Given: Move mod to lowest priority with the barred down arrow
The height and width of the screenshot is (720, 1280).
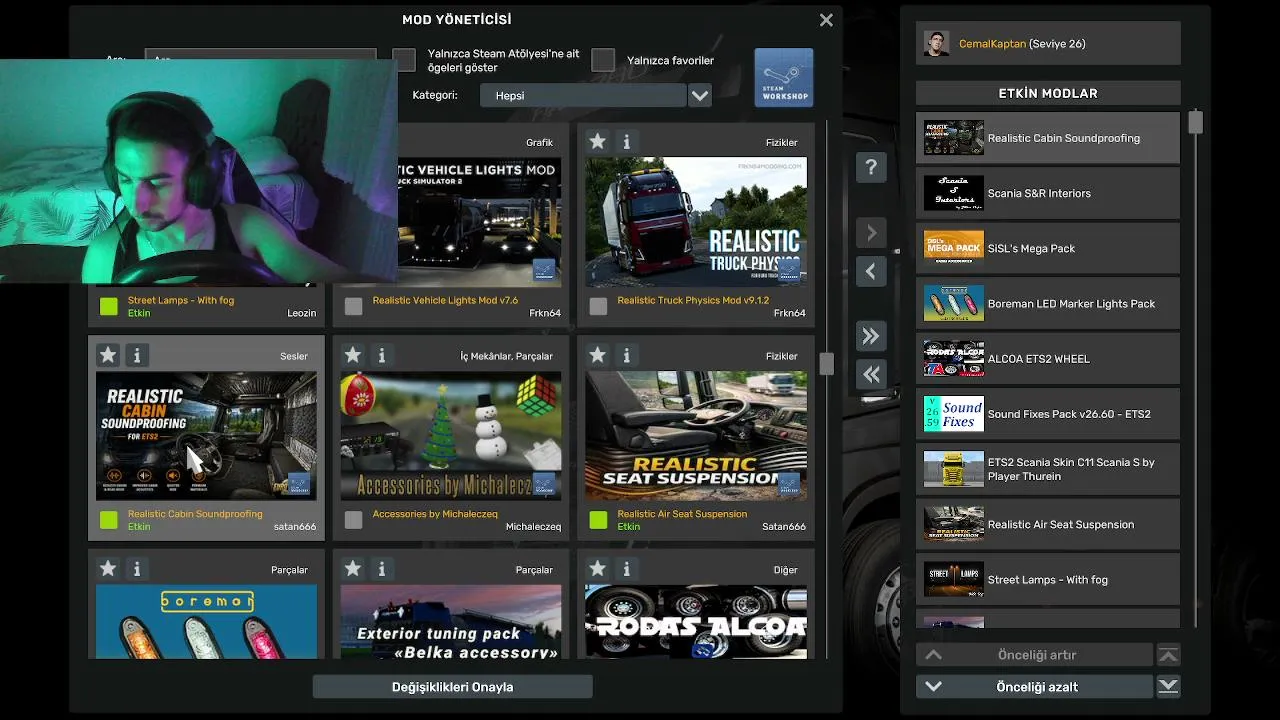Looking at the screenshot, I should (x=1168, y=686).
